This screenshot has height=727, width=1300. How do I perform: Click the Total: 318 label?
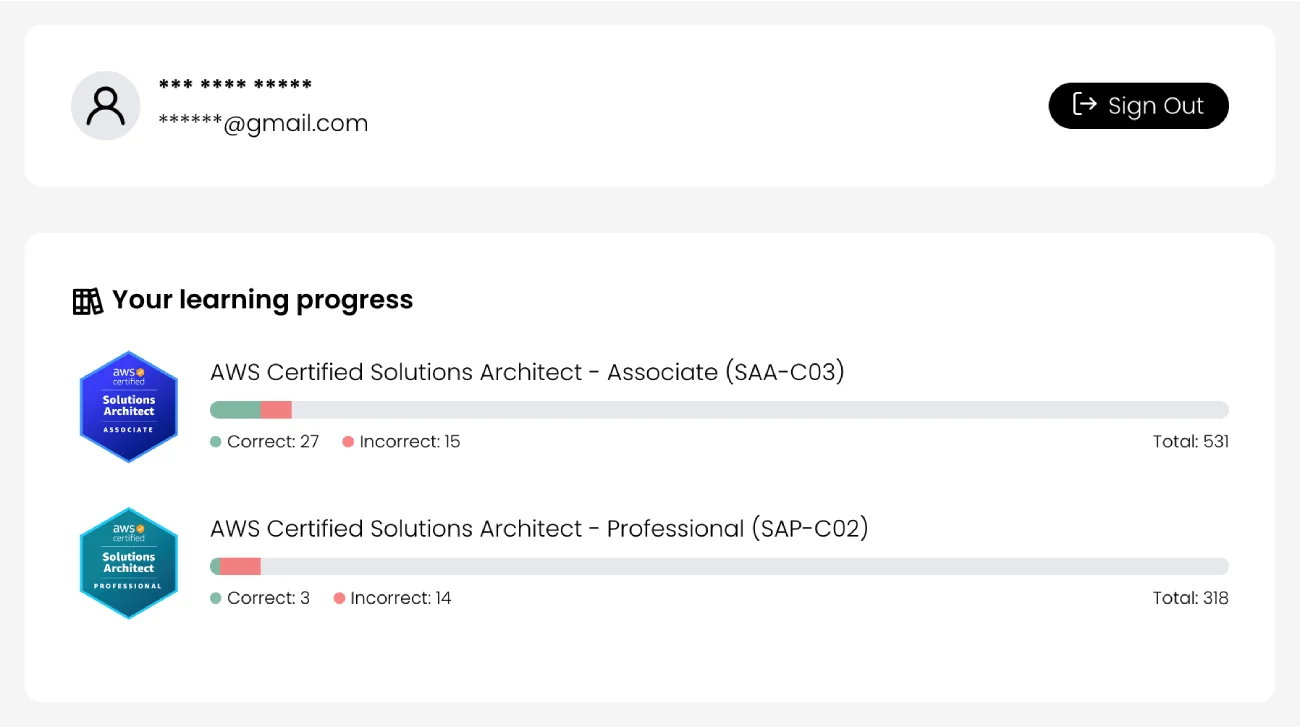1190,598
